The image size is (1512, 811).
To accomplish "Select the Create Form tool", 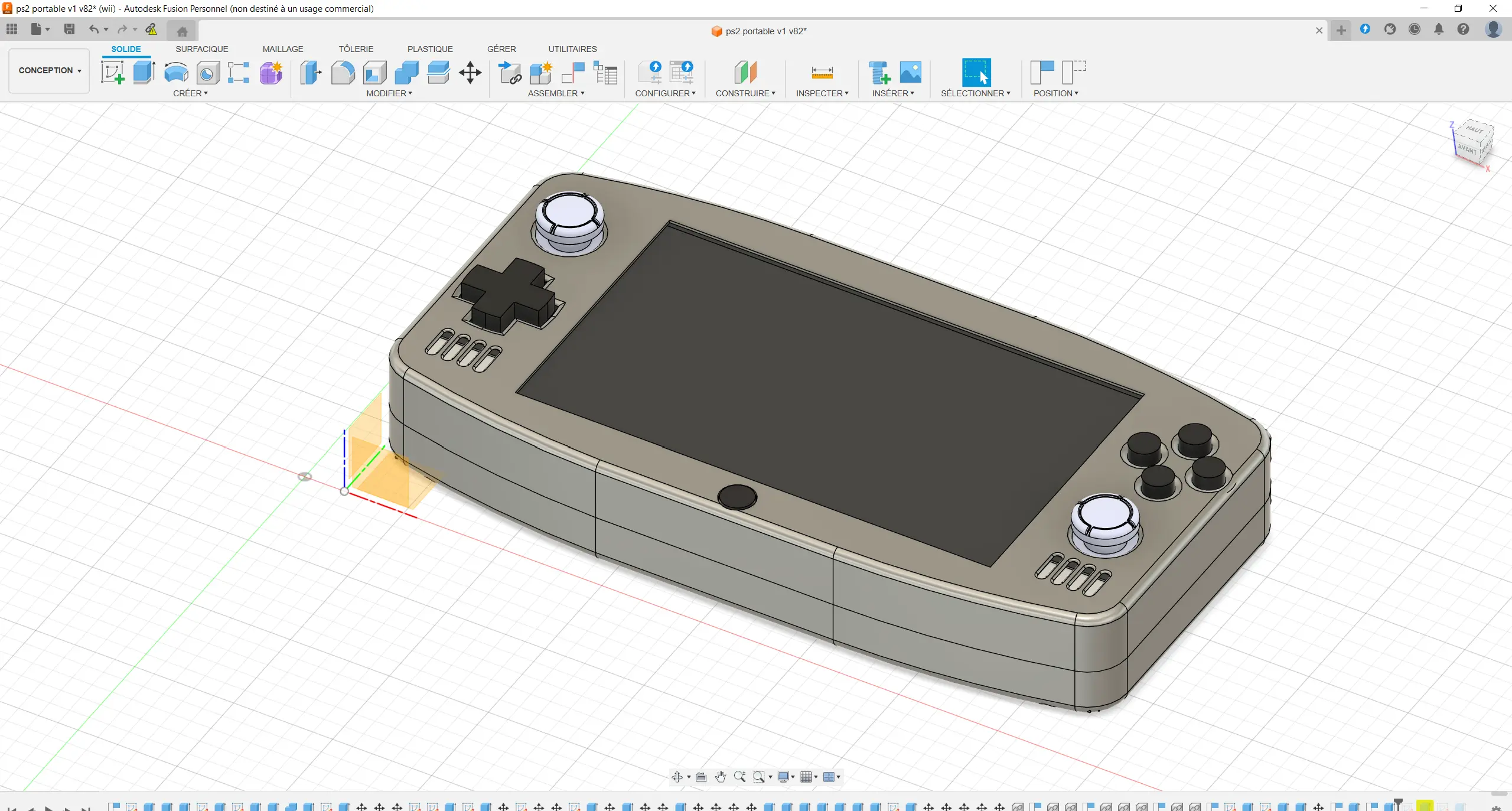I will click(271, 73).
